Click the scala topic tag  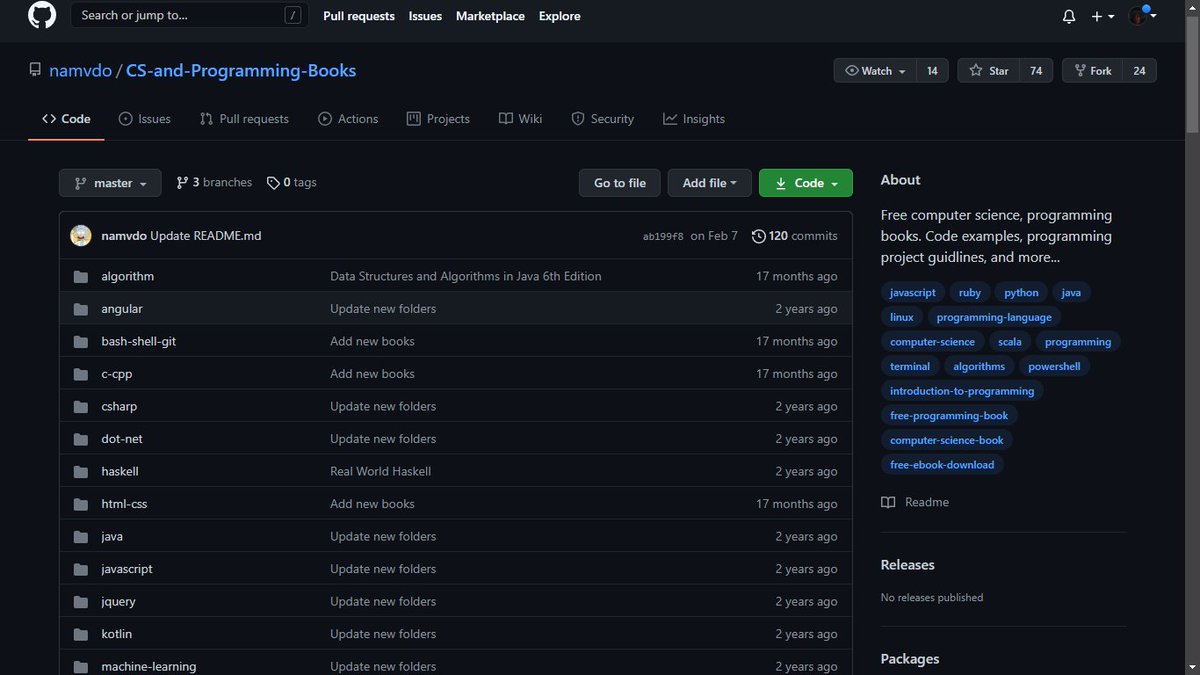pyautogui.click(x=1010, y=341)
